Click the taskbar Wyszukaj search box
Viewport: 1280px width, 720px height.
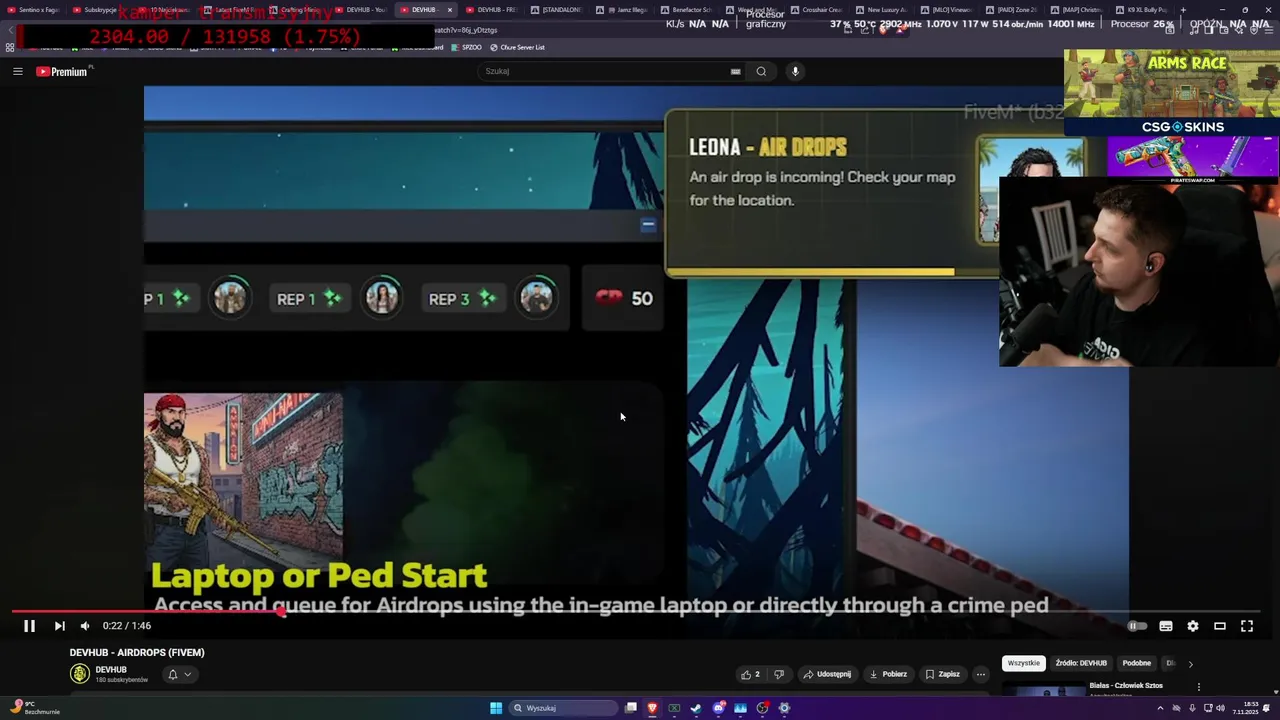tap(565, 708)
